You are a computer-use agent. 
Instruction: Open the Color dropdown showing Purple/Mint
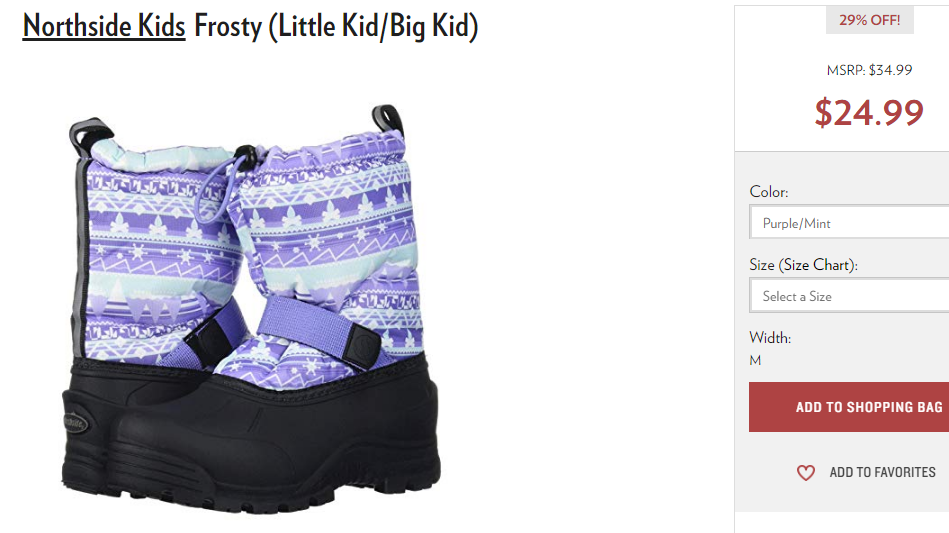[x=849, y=222]
